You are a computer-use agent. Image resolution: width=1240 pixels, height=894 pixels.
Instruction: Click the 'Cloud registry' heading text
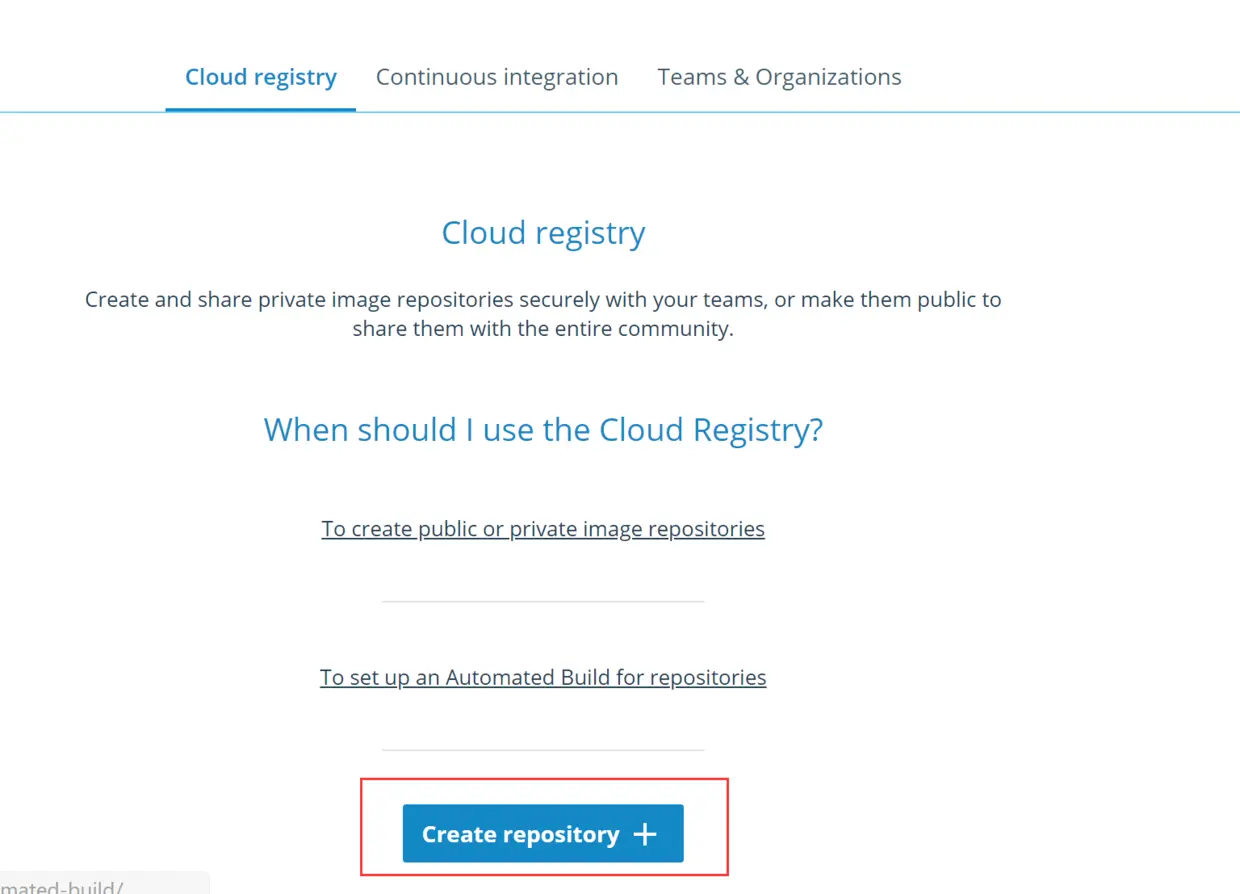[x=543, y=232]
